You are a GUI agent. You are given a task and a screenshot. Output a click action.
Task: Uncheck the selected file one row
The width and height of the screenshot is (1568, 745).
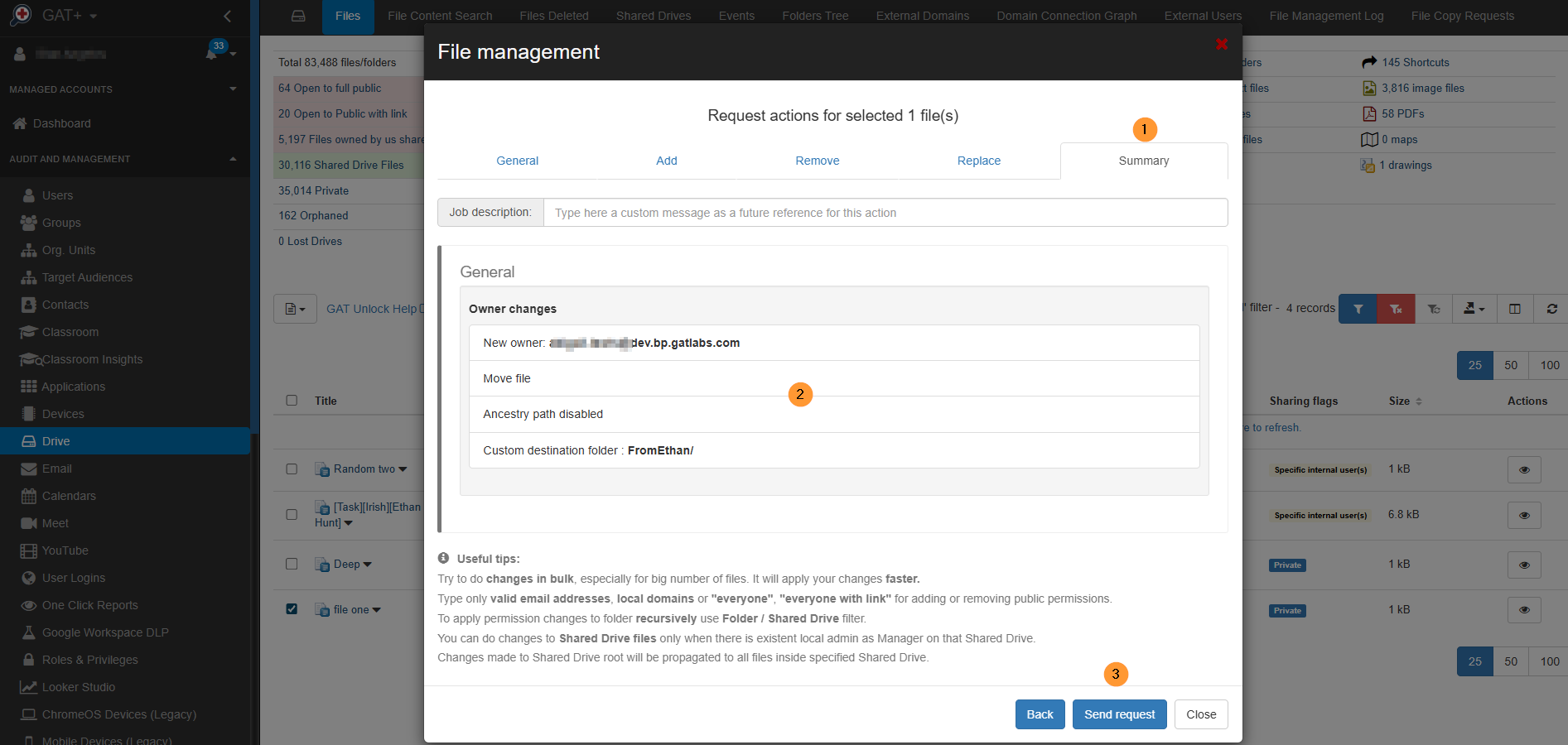[x=291, y=608]
